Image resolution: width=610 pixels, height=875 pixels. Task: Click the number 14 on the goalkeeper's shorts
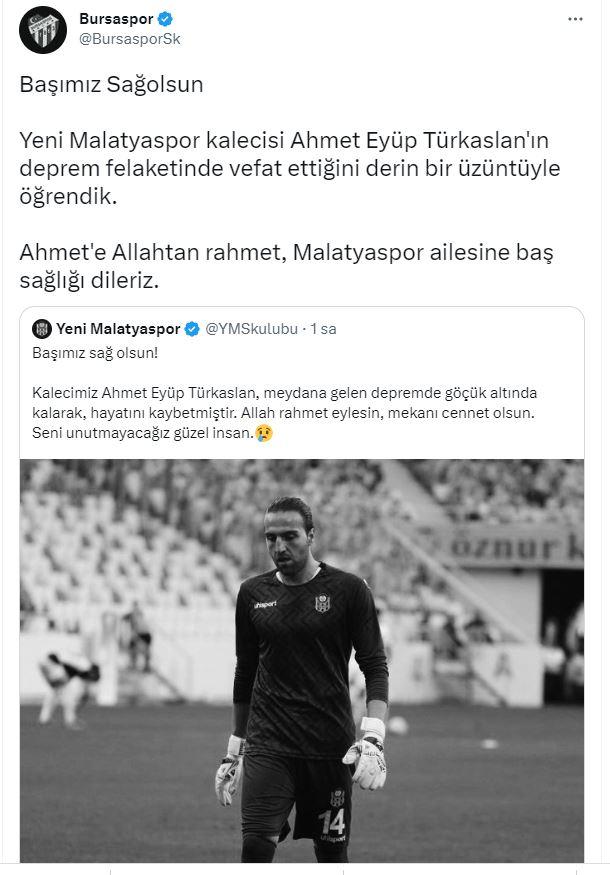(x=332, y=821)
